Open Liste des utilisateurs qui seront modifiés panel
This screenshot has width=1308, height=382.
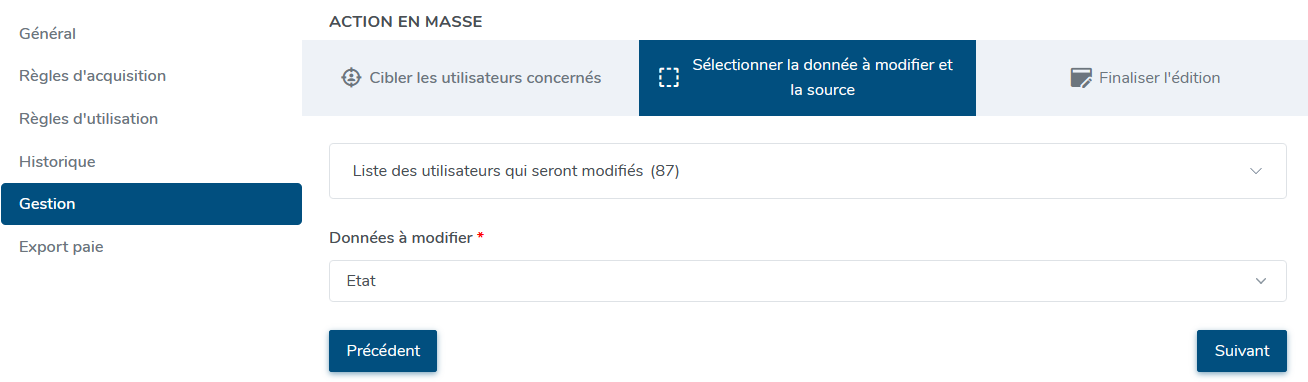pyautogui.click(x=808, y=171)
